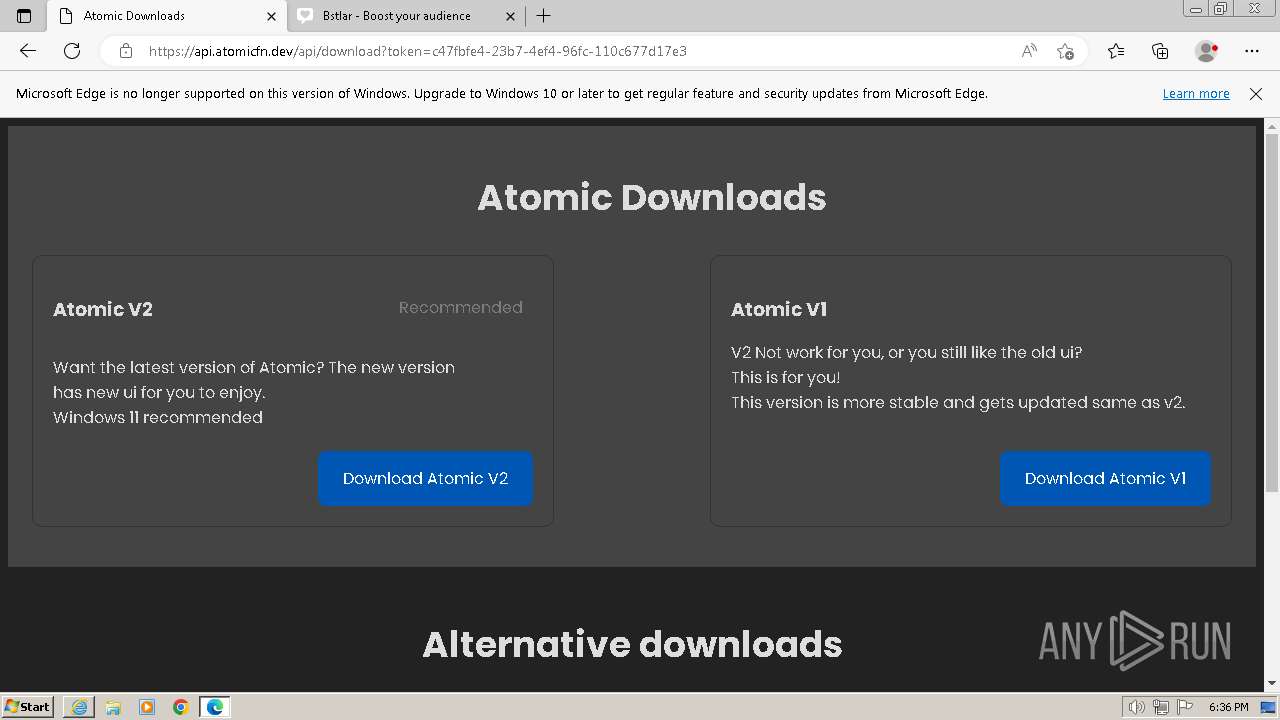Click the site lock icon

(126, 51)
